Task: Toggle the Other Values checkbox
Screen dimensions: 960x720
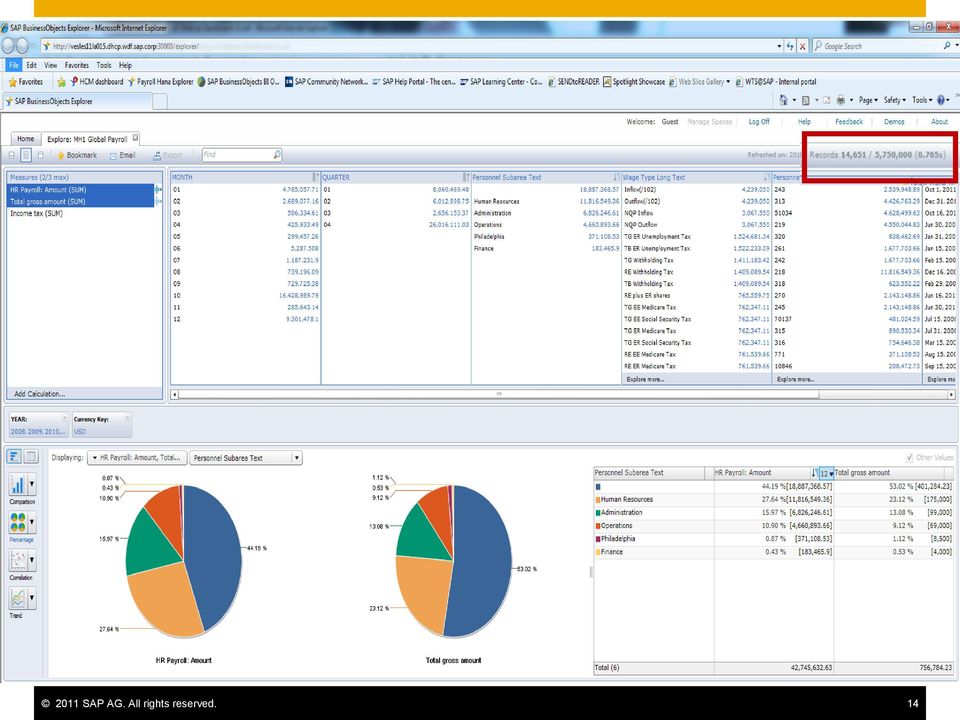Action: point(909,457)
